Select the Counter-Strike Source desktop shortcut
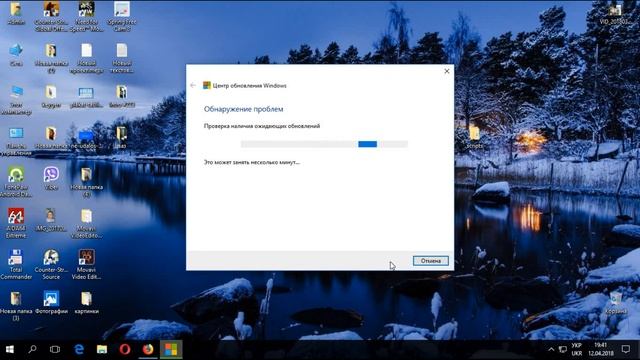 click(x=51, y=264)
